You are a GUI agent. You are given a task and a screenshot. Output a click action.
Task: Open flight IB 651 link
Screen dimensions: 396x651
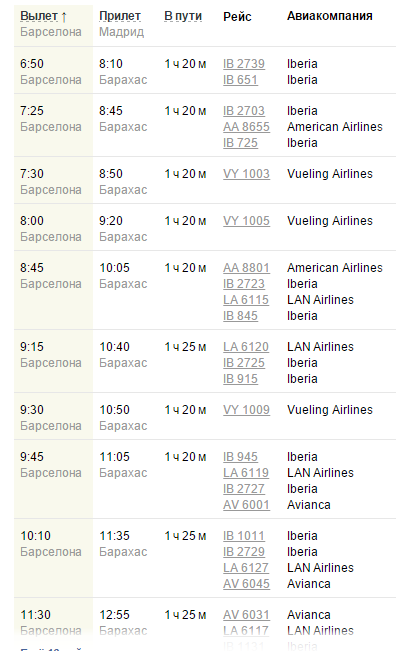(240, 80)
